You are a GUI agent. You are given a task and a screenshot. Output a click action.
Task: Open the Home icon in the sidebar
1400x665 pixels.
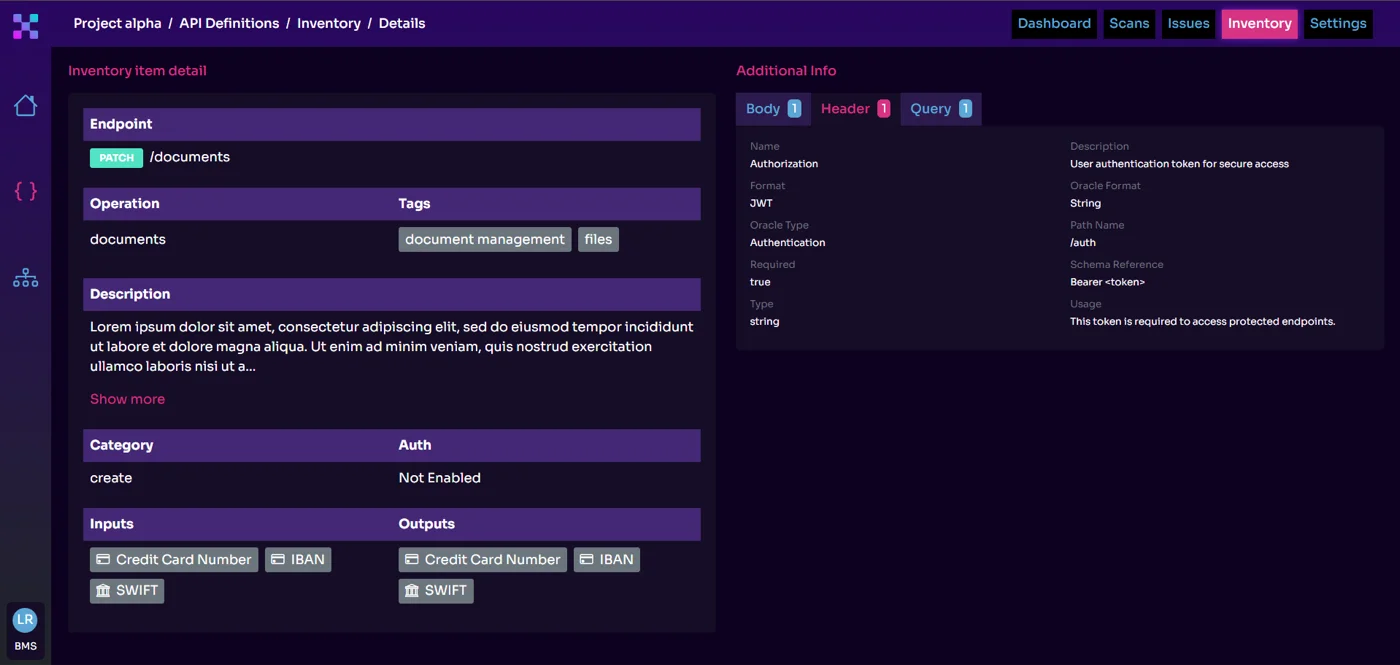coord(25,105)
